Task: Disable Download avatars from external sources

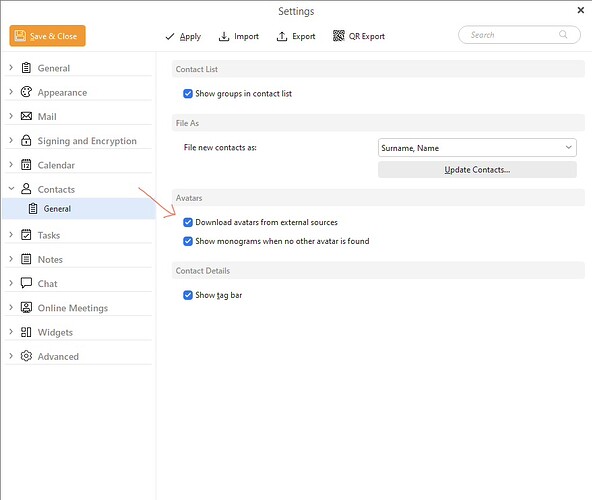Action: tap(188, 222)
